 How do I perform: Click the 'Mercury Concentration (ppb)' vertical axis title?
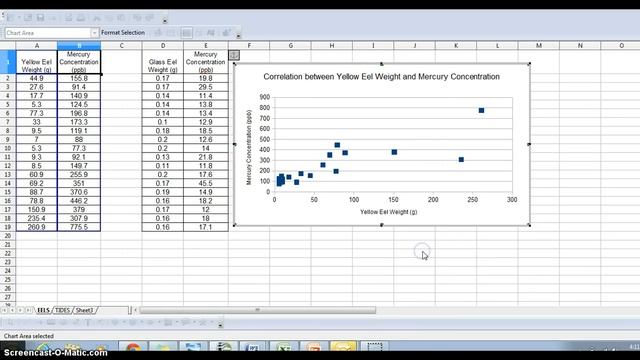pos(249,147)
